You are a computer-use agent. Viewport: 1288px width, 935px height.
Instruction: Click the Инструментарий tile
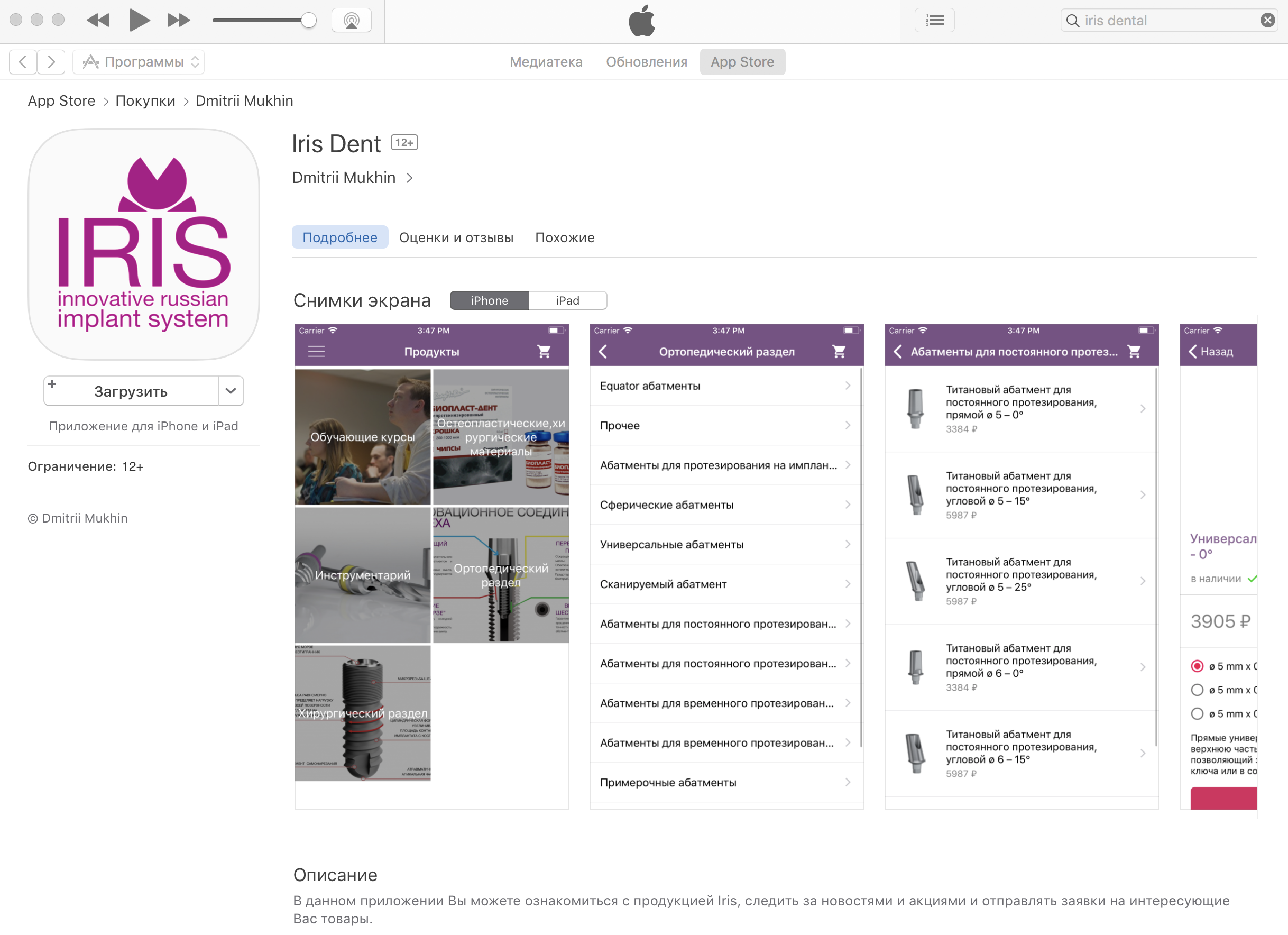[362, 575]
